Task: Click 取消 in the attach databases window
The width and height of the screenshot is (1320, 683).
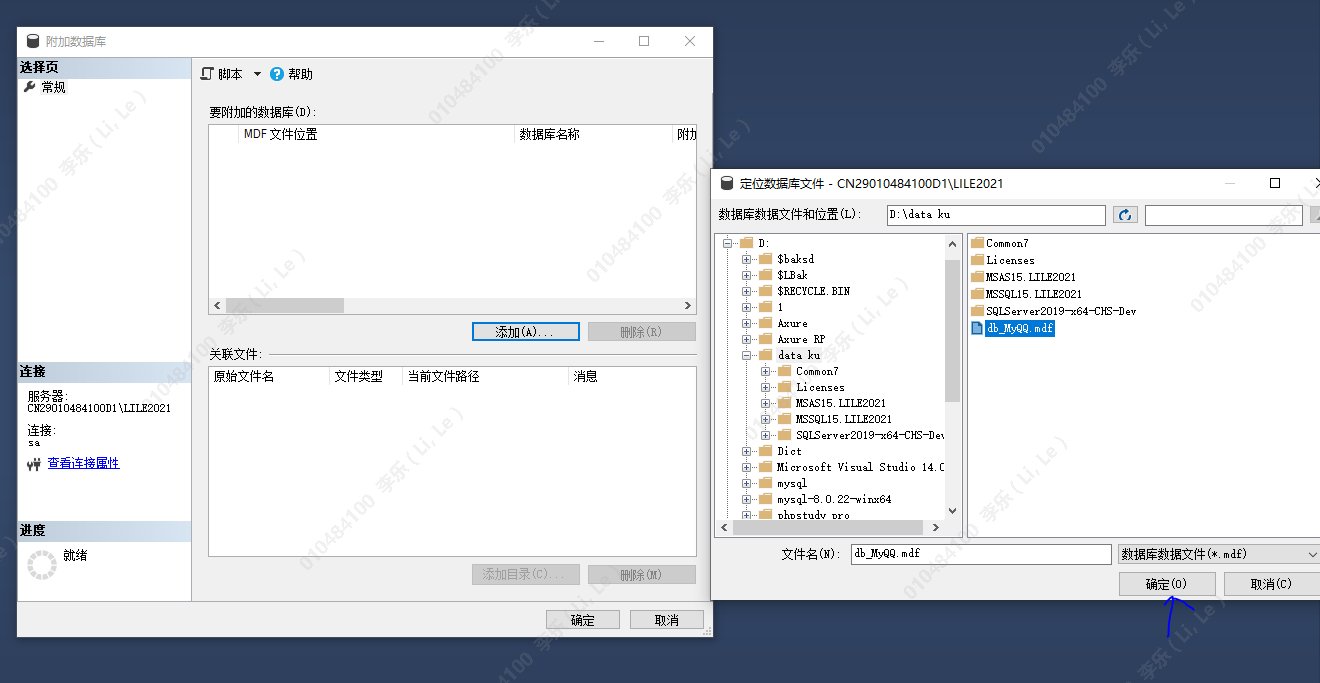Action: 667,620
